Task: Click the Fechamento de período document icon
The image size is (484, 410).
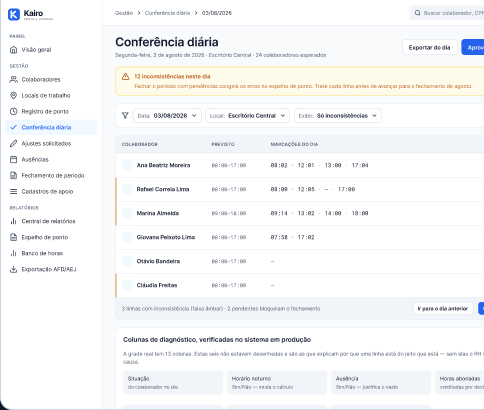Action: point(13,175)
